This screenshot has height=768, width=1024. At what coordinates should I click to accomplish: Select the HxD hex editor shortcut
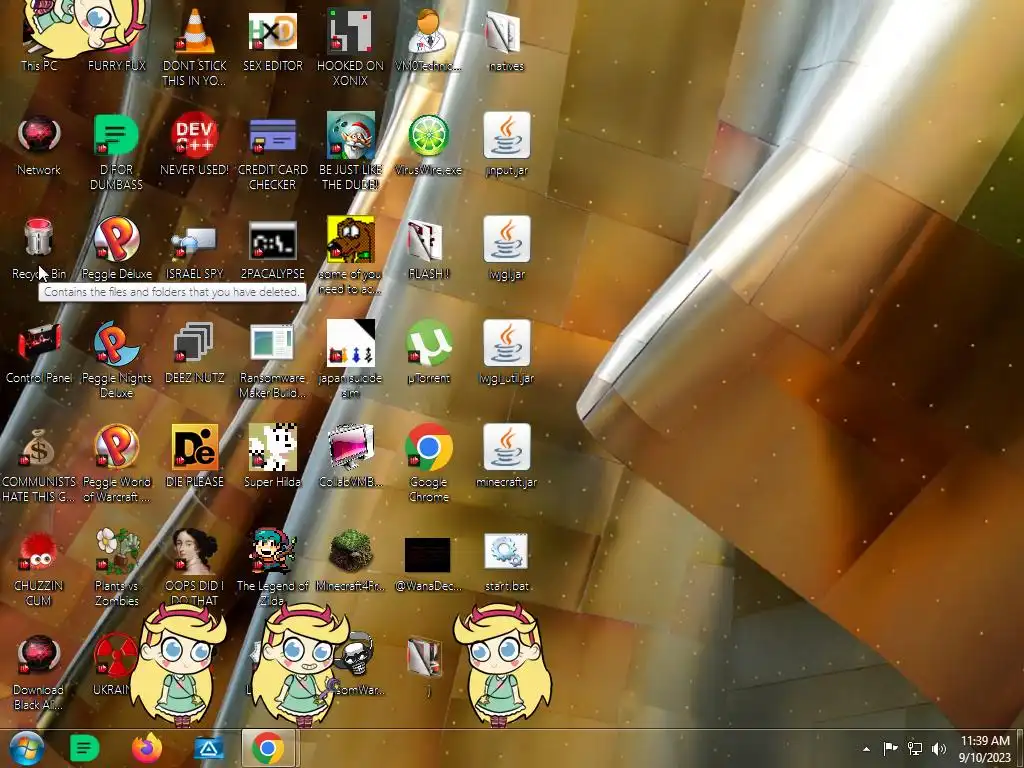tap(273, 31)
